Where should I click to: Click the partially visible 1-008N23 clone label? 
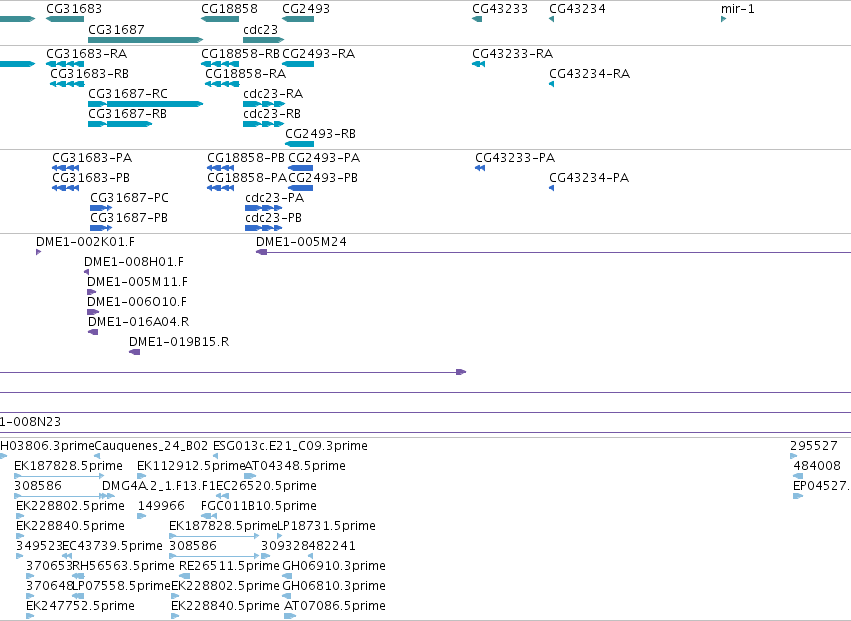point(30,422)
